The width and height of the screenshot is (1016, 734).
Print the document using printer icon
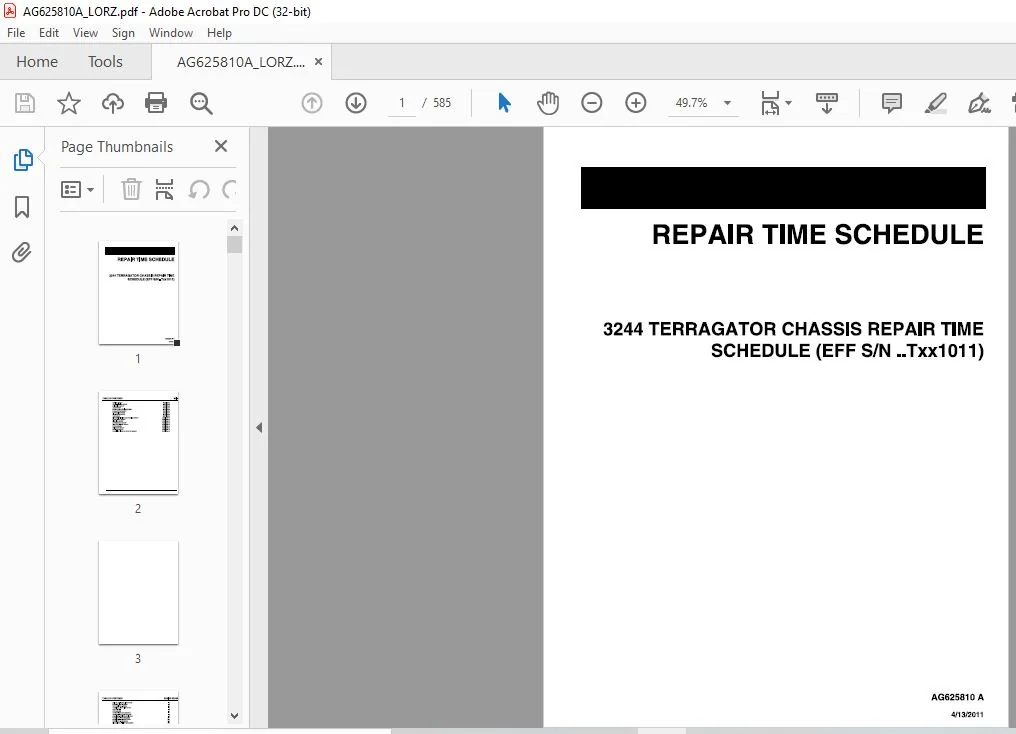coord(156,103)
